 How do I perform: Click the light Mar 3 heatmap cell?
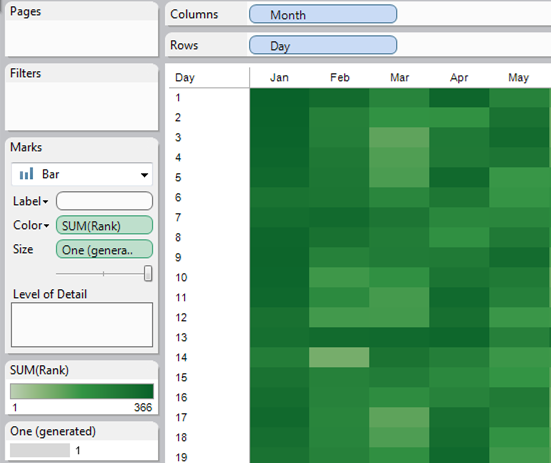[399, 137]
